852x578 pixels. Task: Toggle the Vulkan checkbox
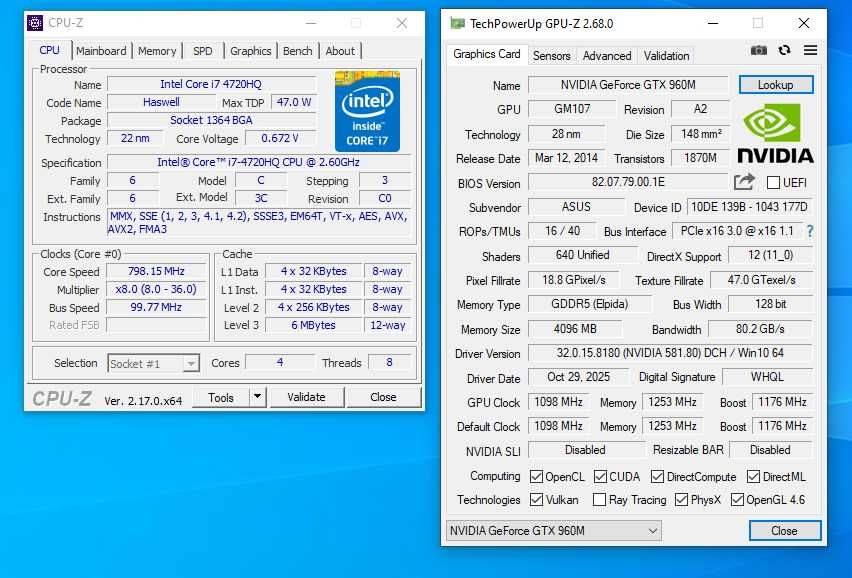point(536,499)
